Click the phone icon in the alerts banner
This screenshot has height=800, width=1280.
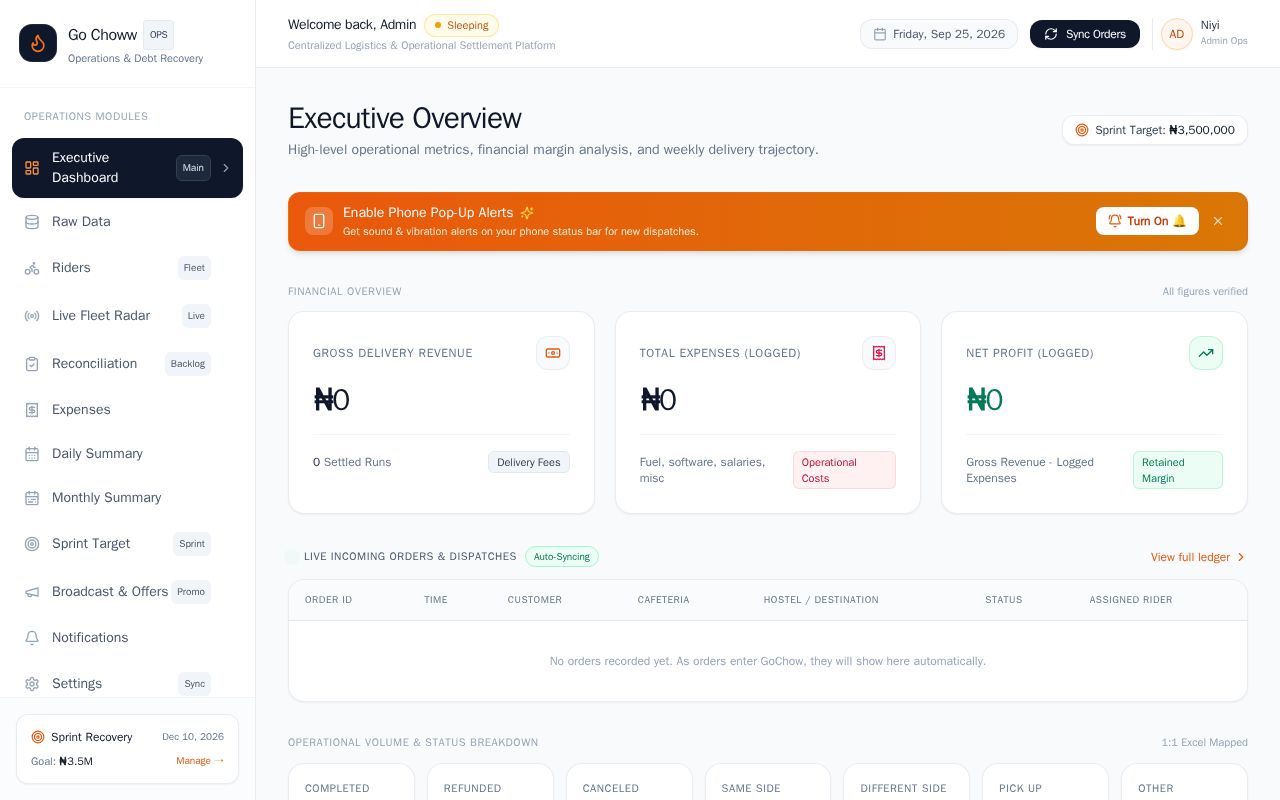pos(319,221)
